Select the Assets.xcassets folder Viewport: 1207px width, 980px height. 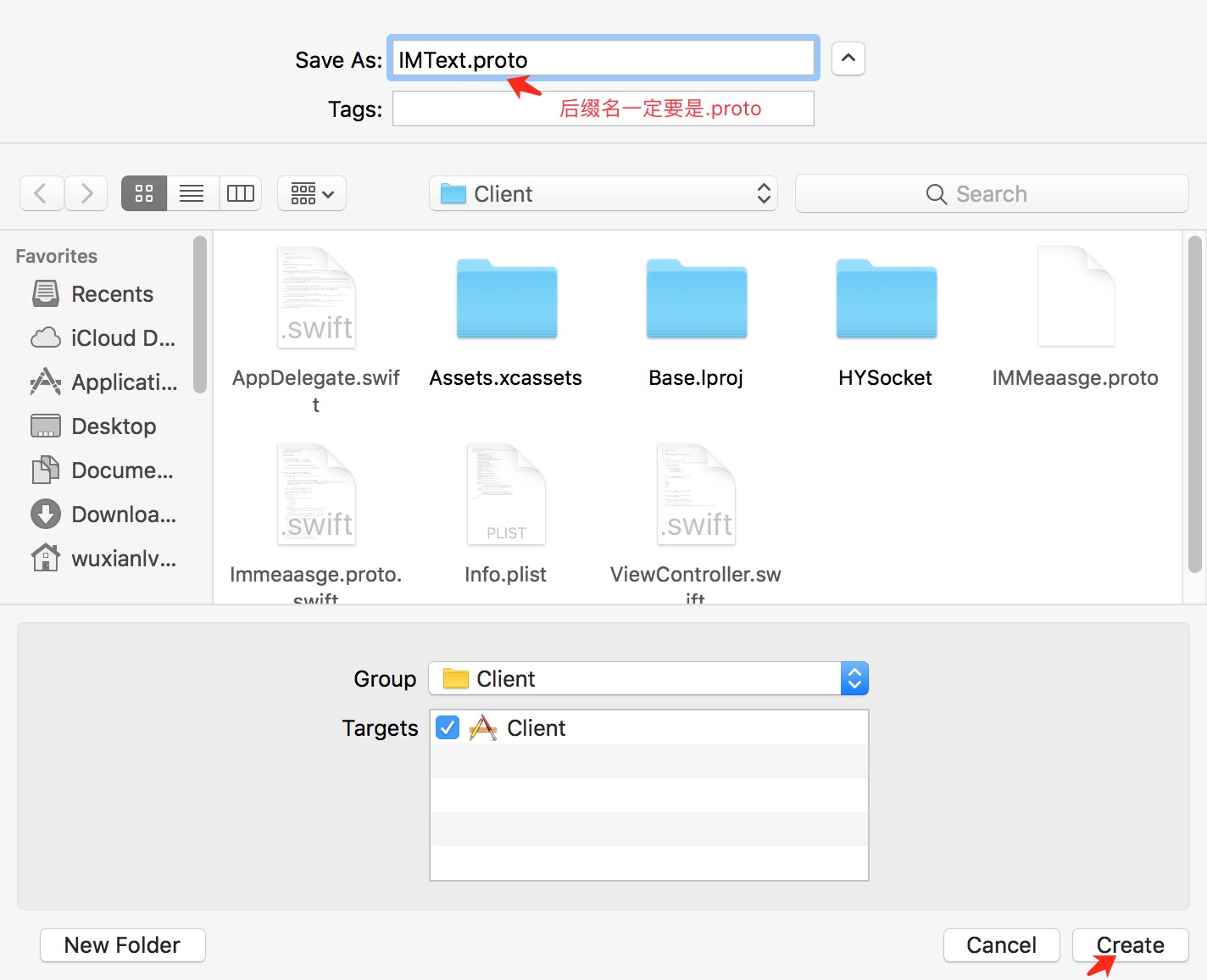506,298
